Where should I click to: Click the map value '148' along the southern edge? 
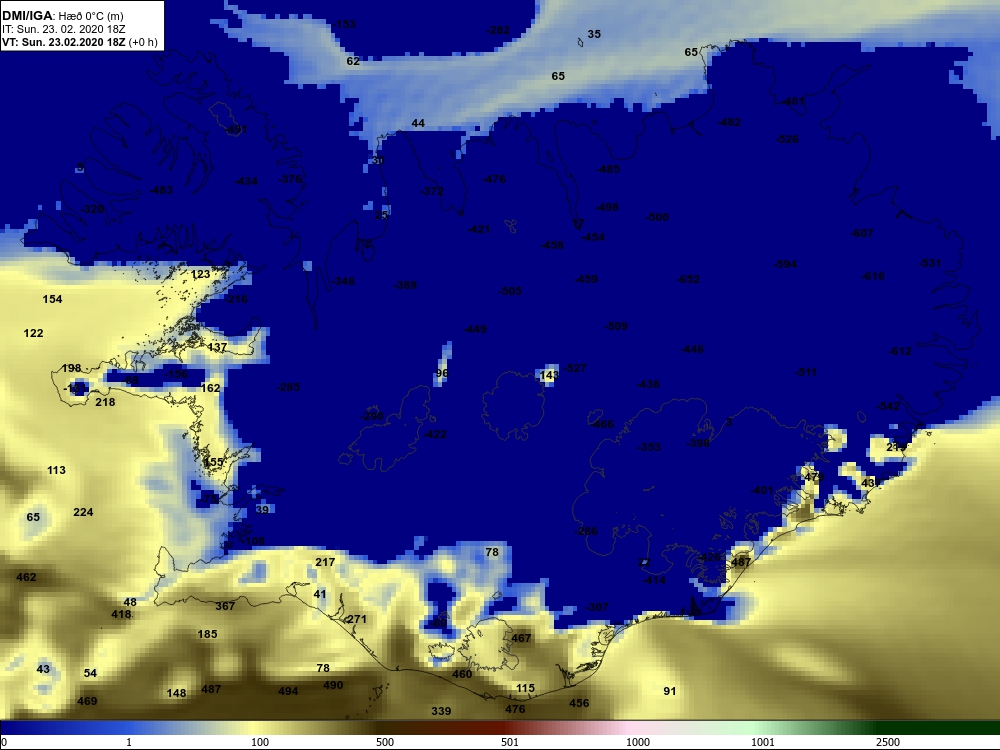click(176, 693)
